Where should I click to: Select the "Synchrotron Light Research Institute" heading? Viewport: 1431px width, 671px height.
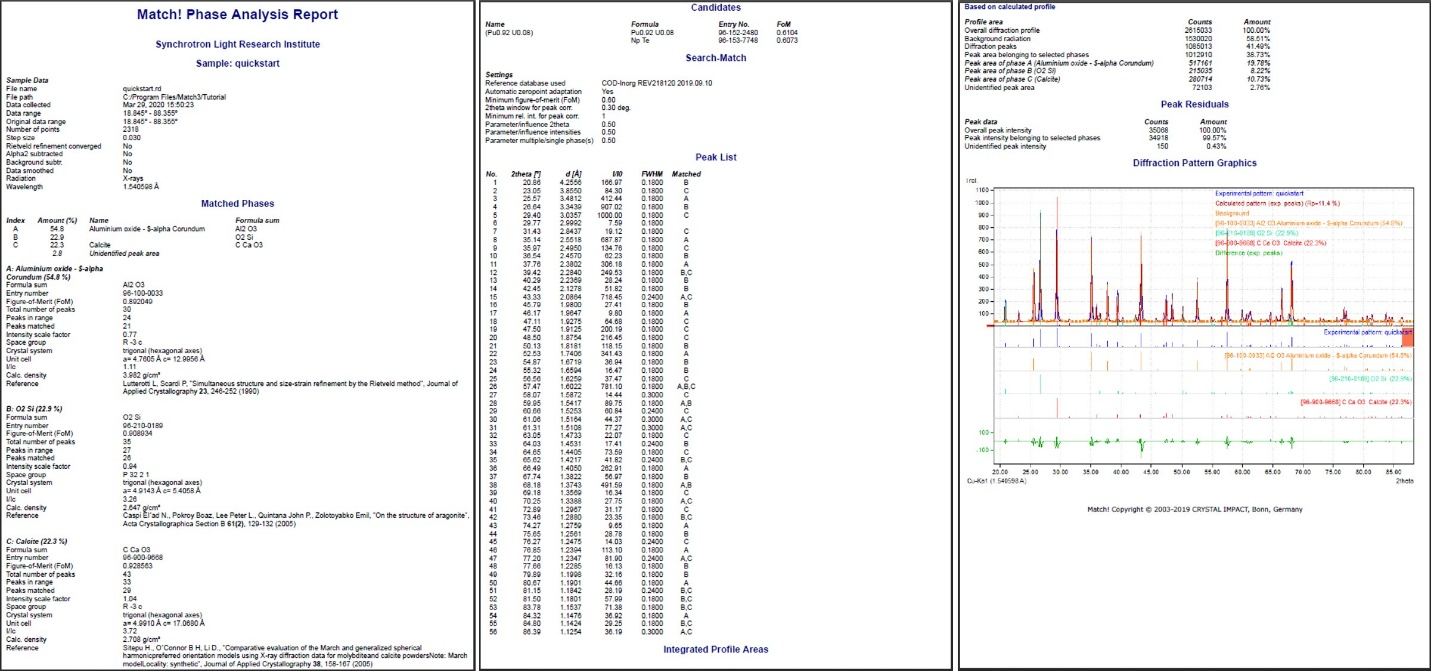(237, 44)
